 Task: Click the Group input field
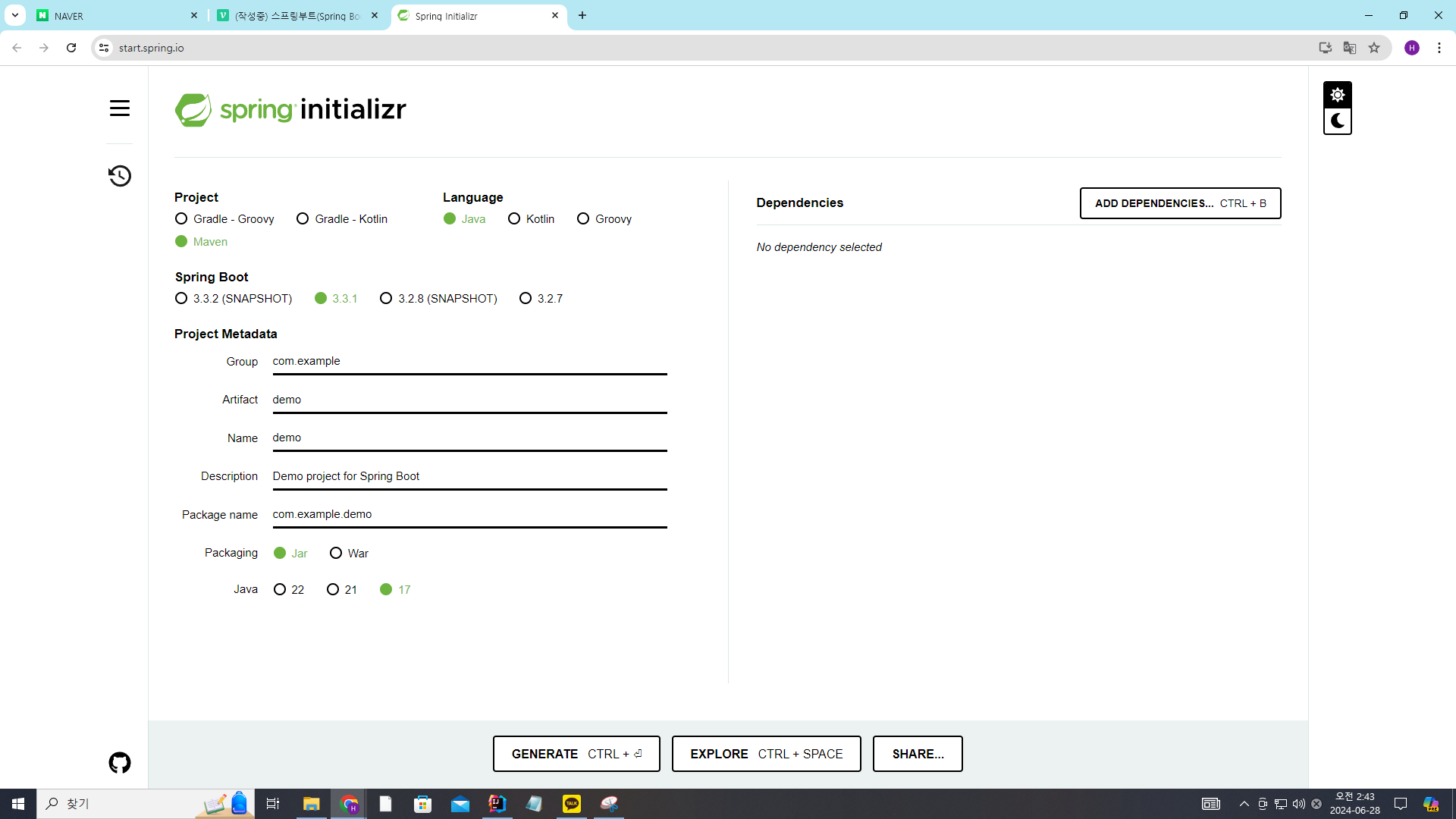pyautogui.click(x=469, y=362)
